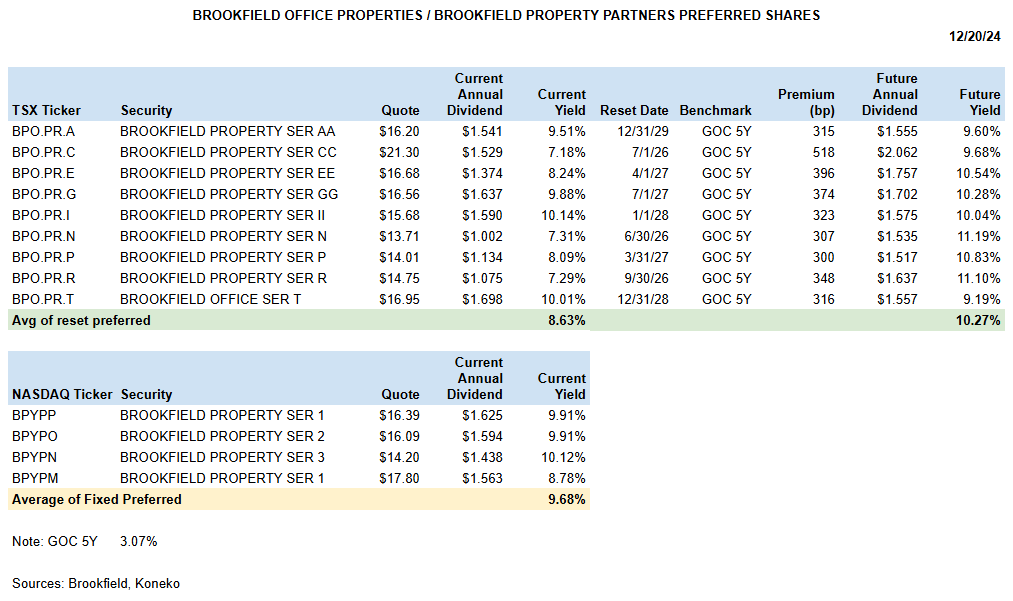The image size is (1013, 601).
Task: Click ticker BPO.PR.P
Action: [43, 257]
